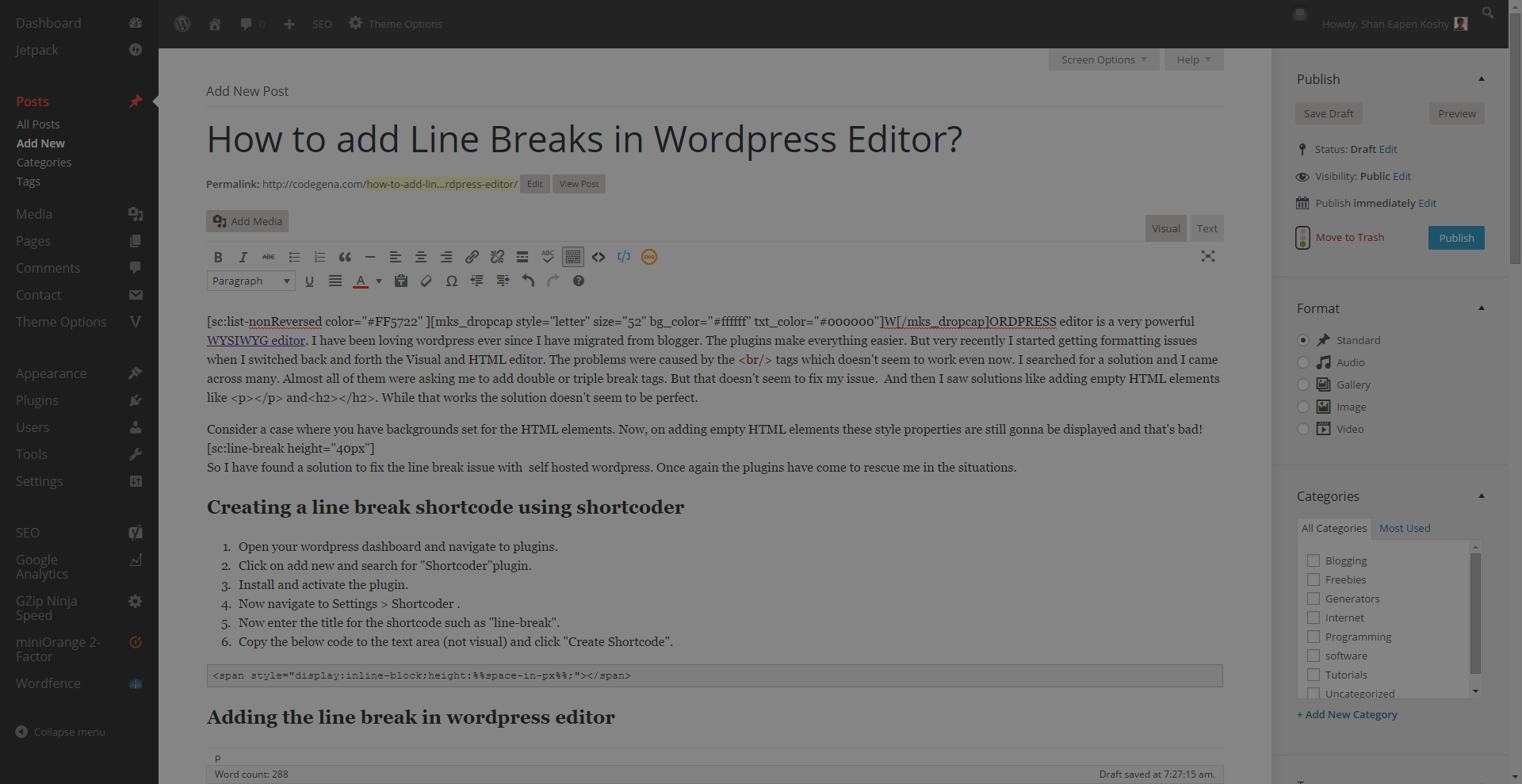Open the Screen Options dropdown

pos(1103,59)
